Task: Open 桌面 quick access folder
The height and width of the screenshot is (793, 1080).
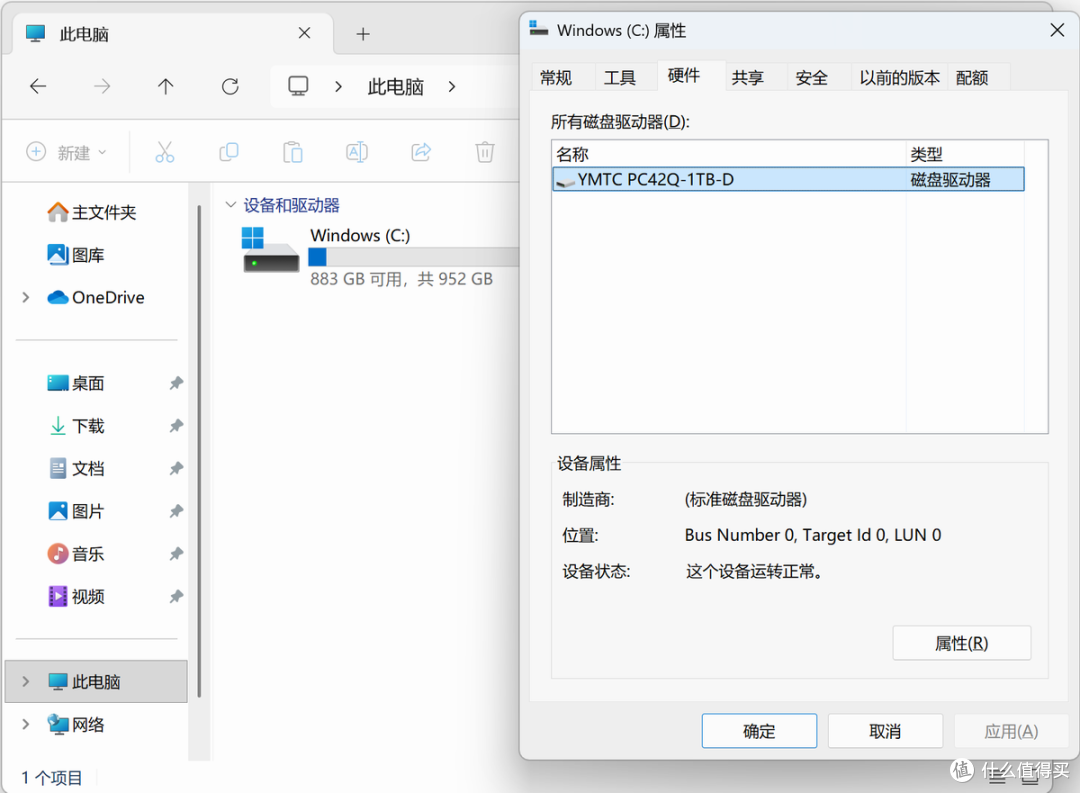Action: click(x=76, y=383)
